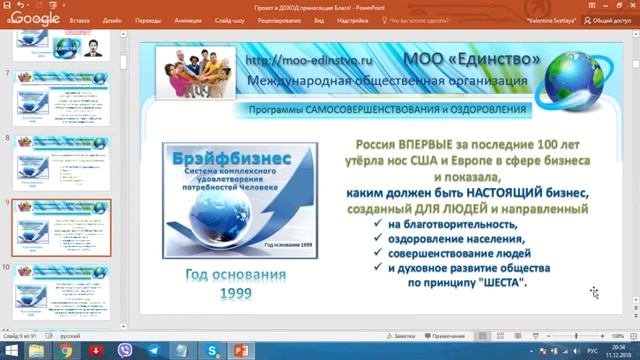Select slide 9 thumbnail
The width and height of the screenshot is (640, 360).
(61, 228)
